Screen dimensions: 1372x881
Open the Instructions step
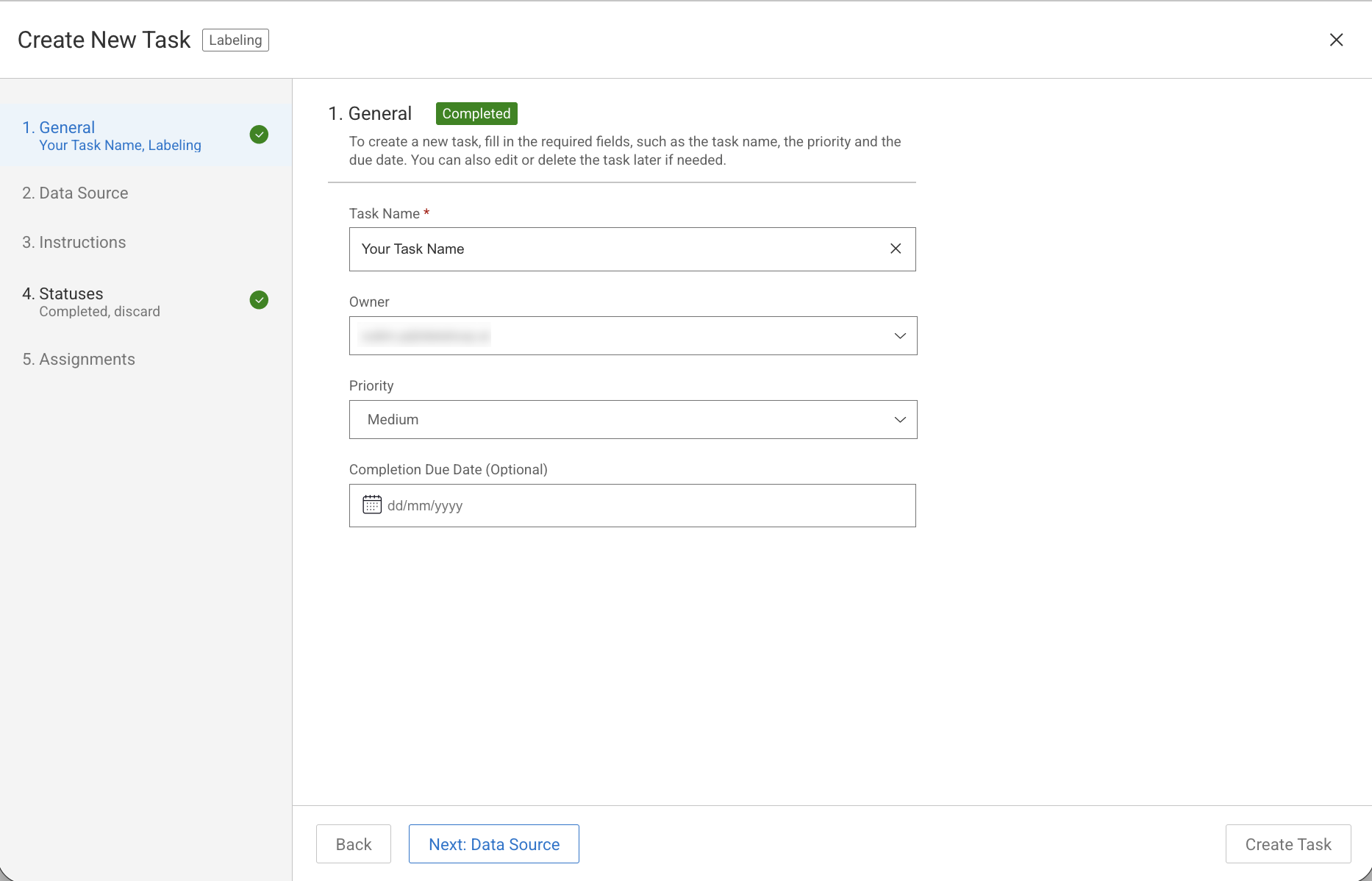(x=146, y=242)
